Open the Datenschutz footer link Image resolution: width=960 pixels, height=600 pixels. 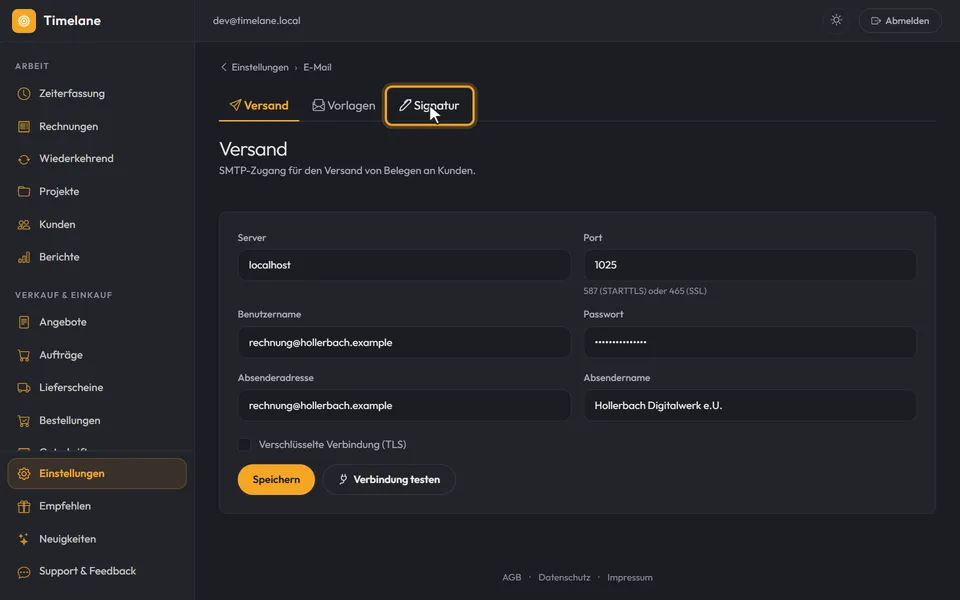[564, 577]
